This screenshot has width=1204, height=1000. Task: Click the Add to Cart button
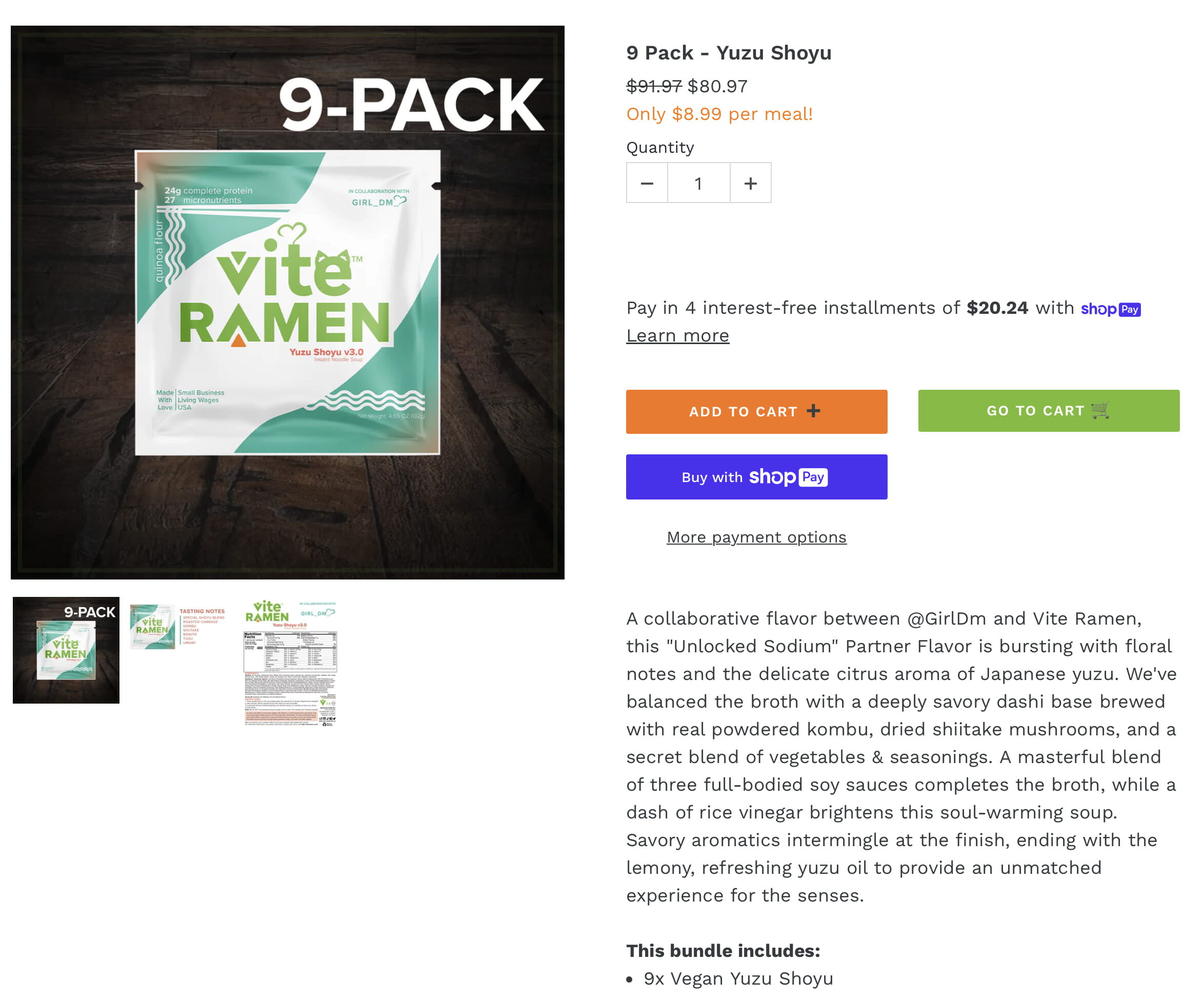pyautogui.click(x=756, y=412)
